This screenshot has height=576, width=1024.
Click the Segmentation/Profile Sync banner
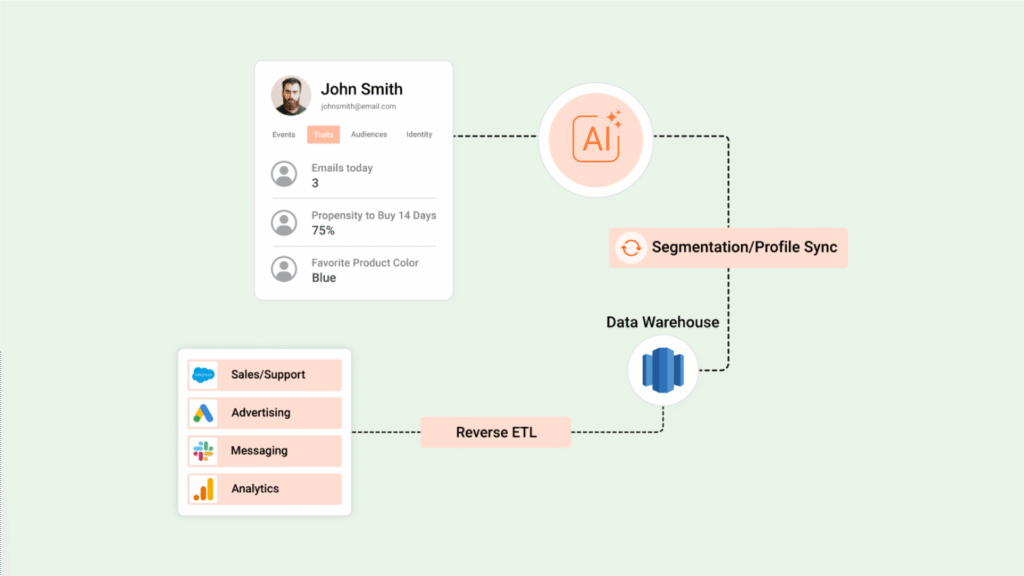point(728,247)
